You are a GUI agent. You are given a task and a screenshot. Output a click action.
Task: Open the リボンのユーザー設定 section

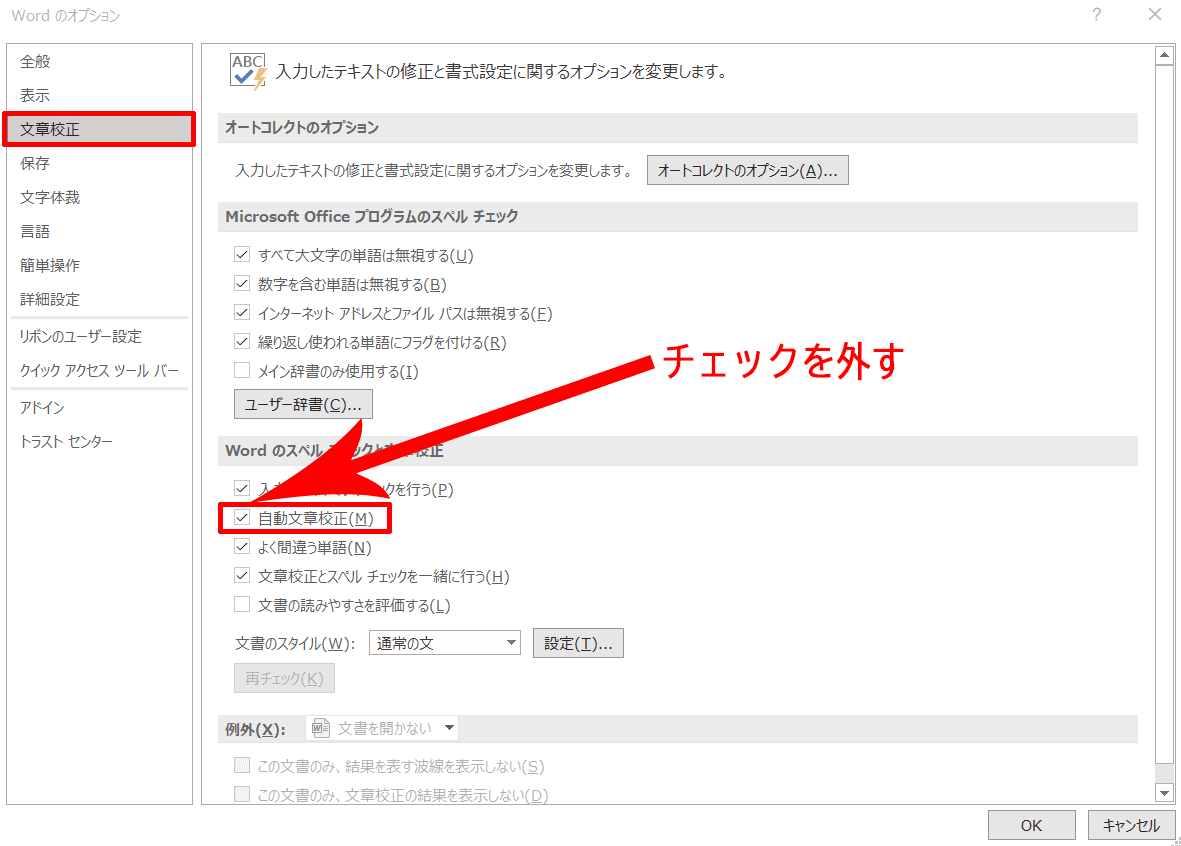click(81, 337)
